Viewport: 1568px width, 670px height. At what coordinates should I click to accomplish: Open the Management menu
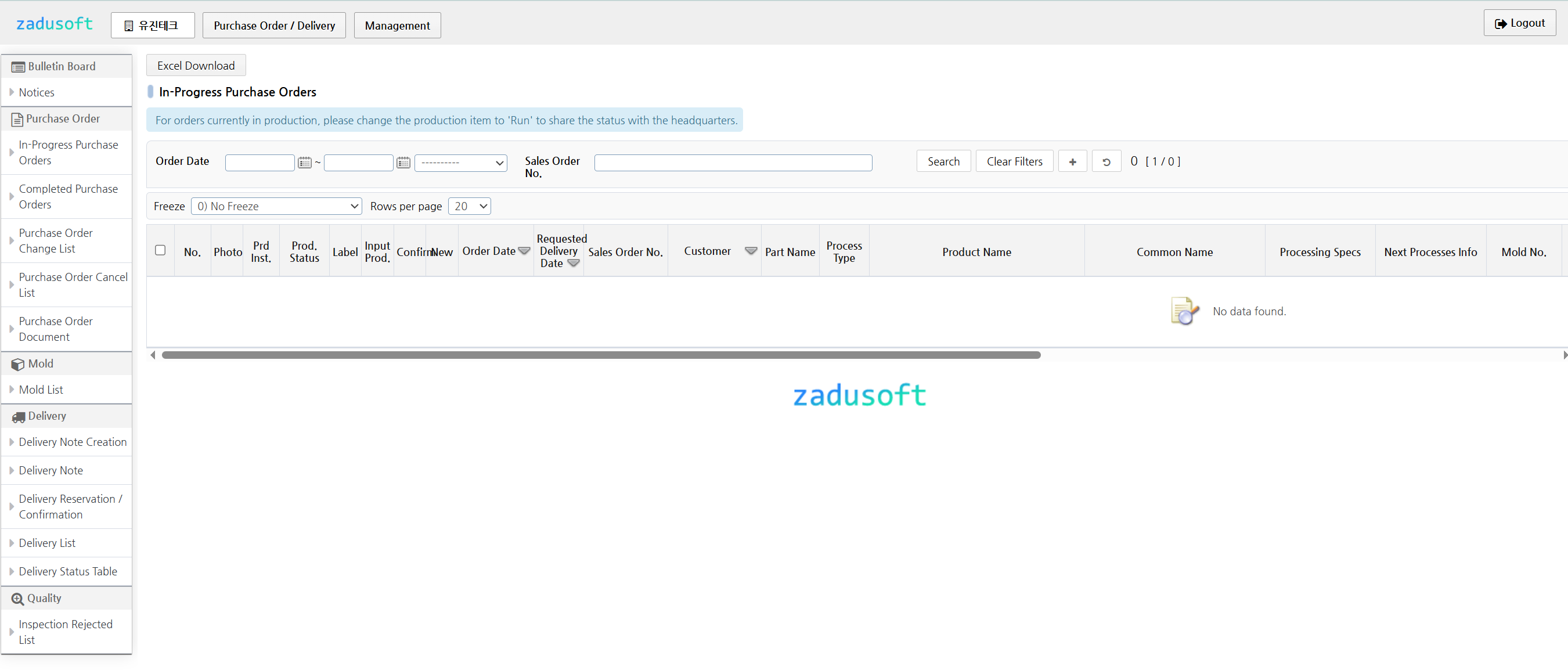pos(397,26)
